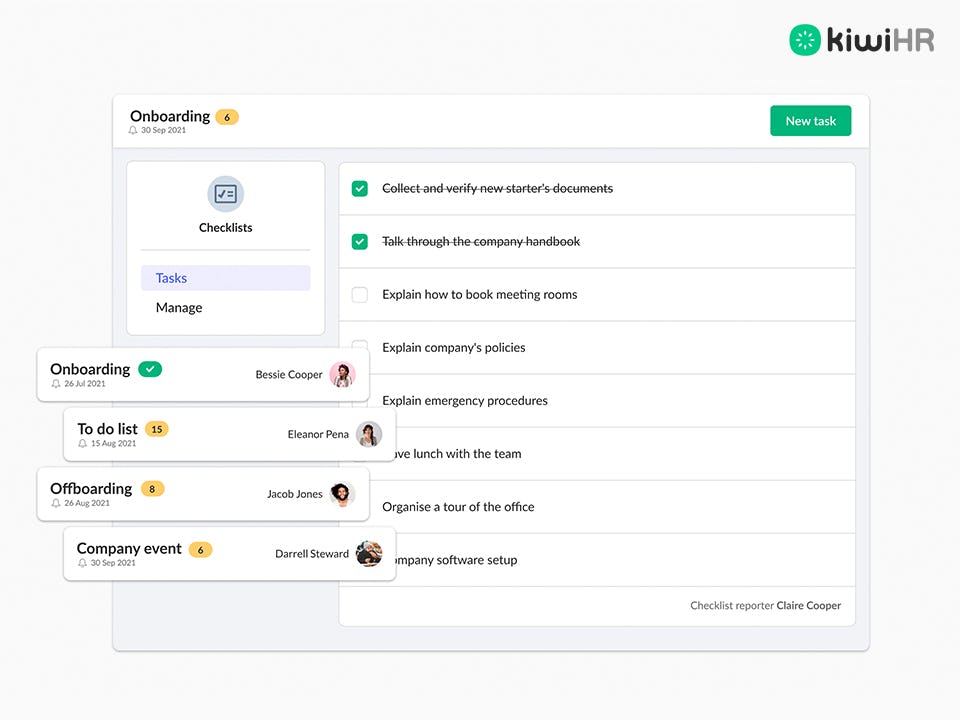This screenshot has width=960, height=720.
Task: Click reporter name Claire Cooper
Action: pyautogui.click(x=808, y=605)
